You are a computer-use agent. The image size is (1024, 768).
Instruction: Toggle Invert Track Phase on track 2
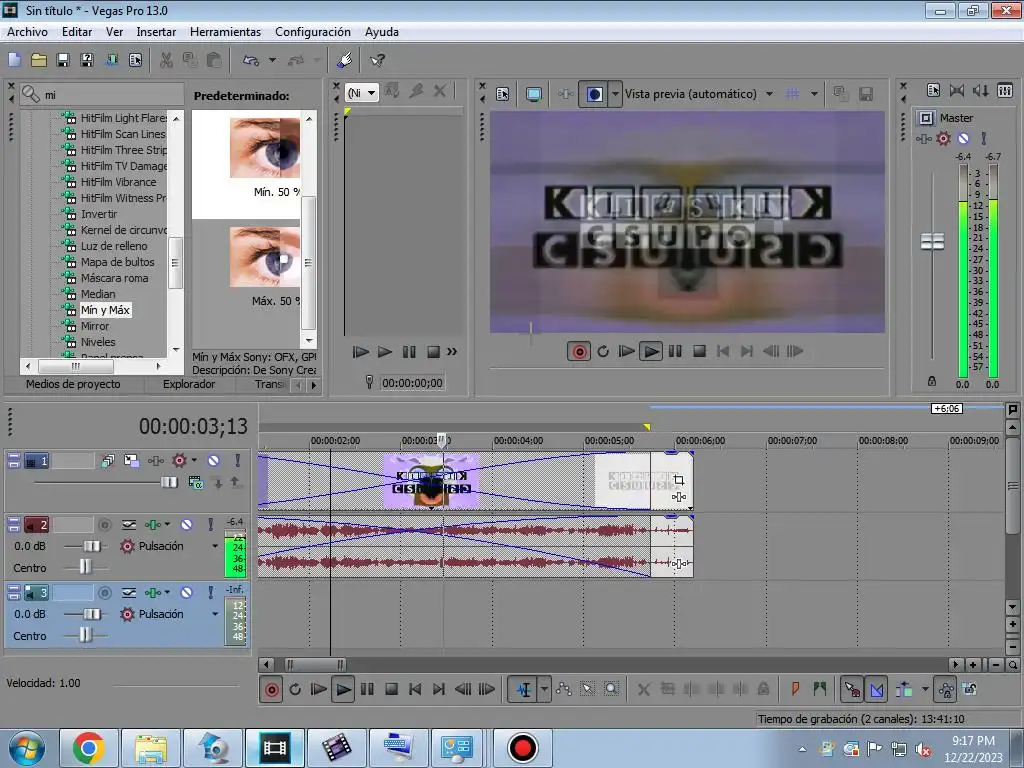129,524
